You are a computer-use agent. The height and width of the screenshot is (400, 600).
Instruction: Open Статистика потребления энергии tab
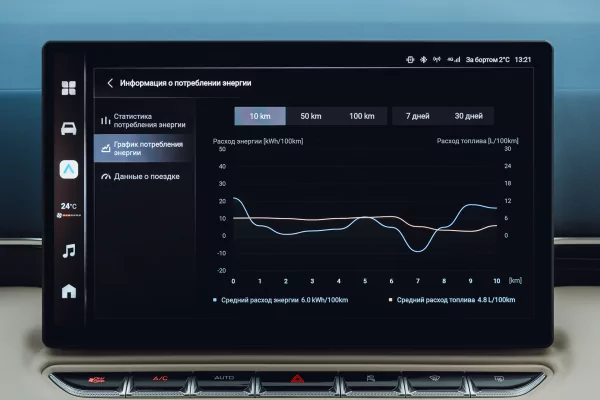point(143,121)
